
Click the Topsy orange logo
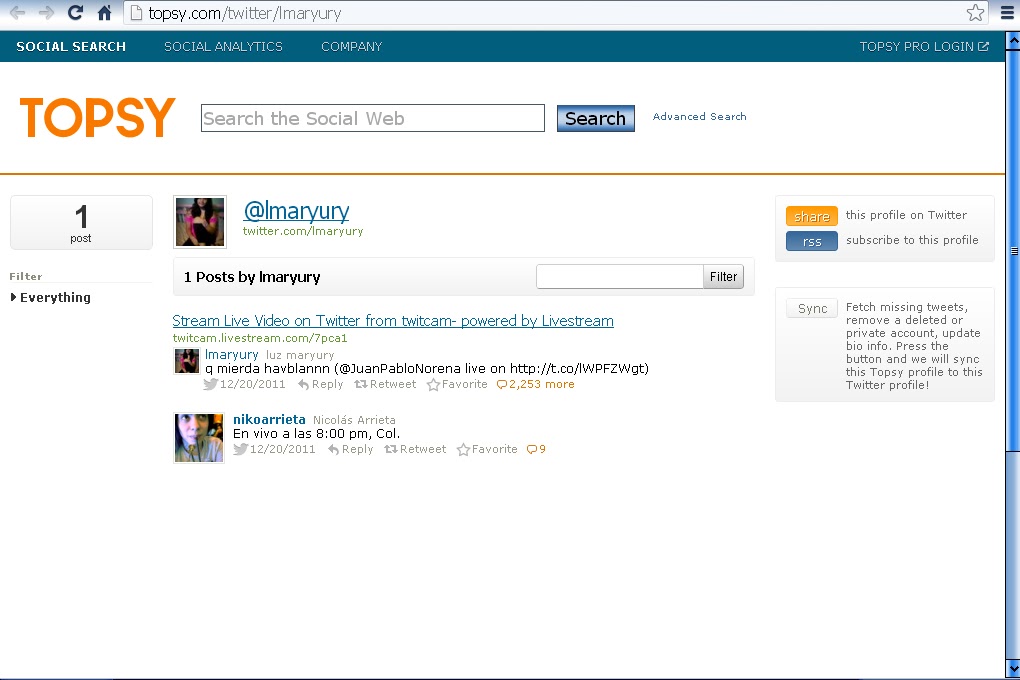(98, 118)
